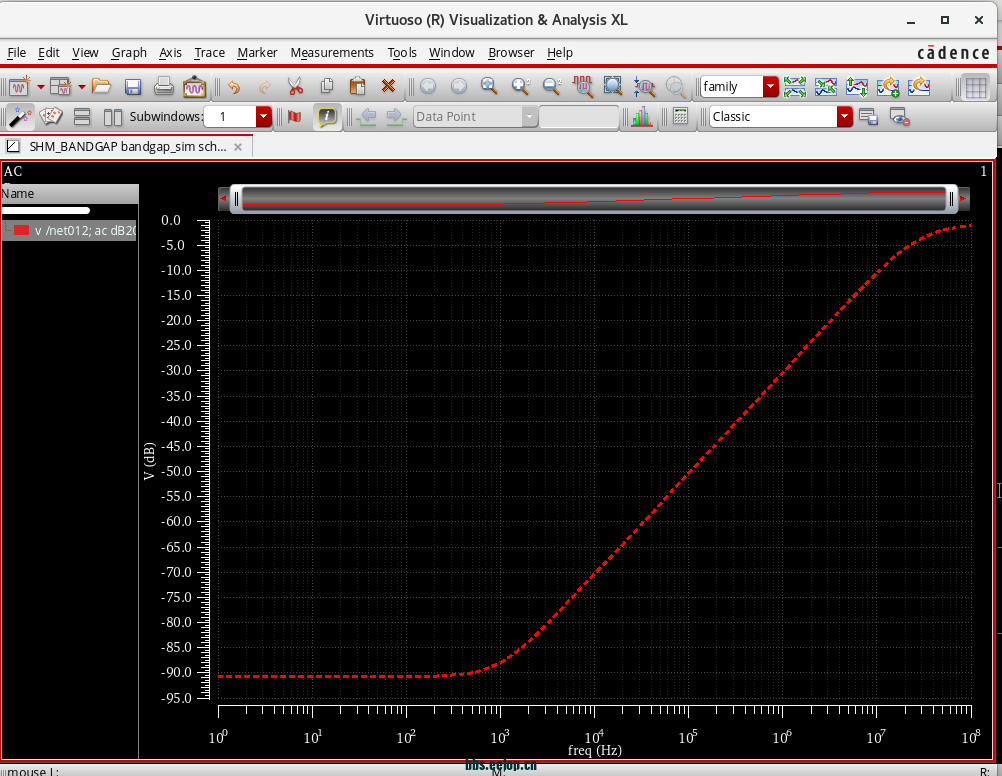The width and height of the screenshot is (1002, 776).
Task: Select the SHM_BANDGAP bandgap_sim tab
Action: coord(127,146)
